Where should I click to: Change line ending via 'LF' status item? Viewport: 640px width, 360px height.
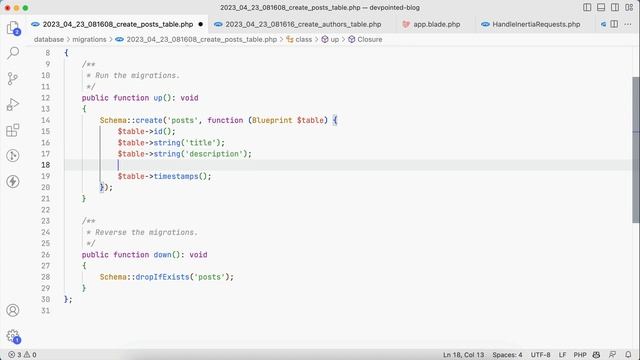[x=562, y=355]
